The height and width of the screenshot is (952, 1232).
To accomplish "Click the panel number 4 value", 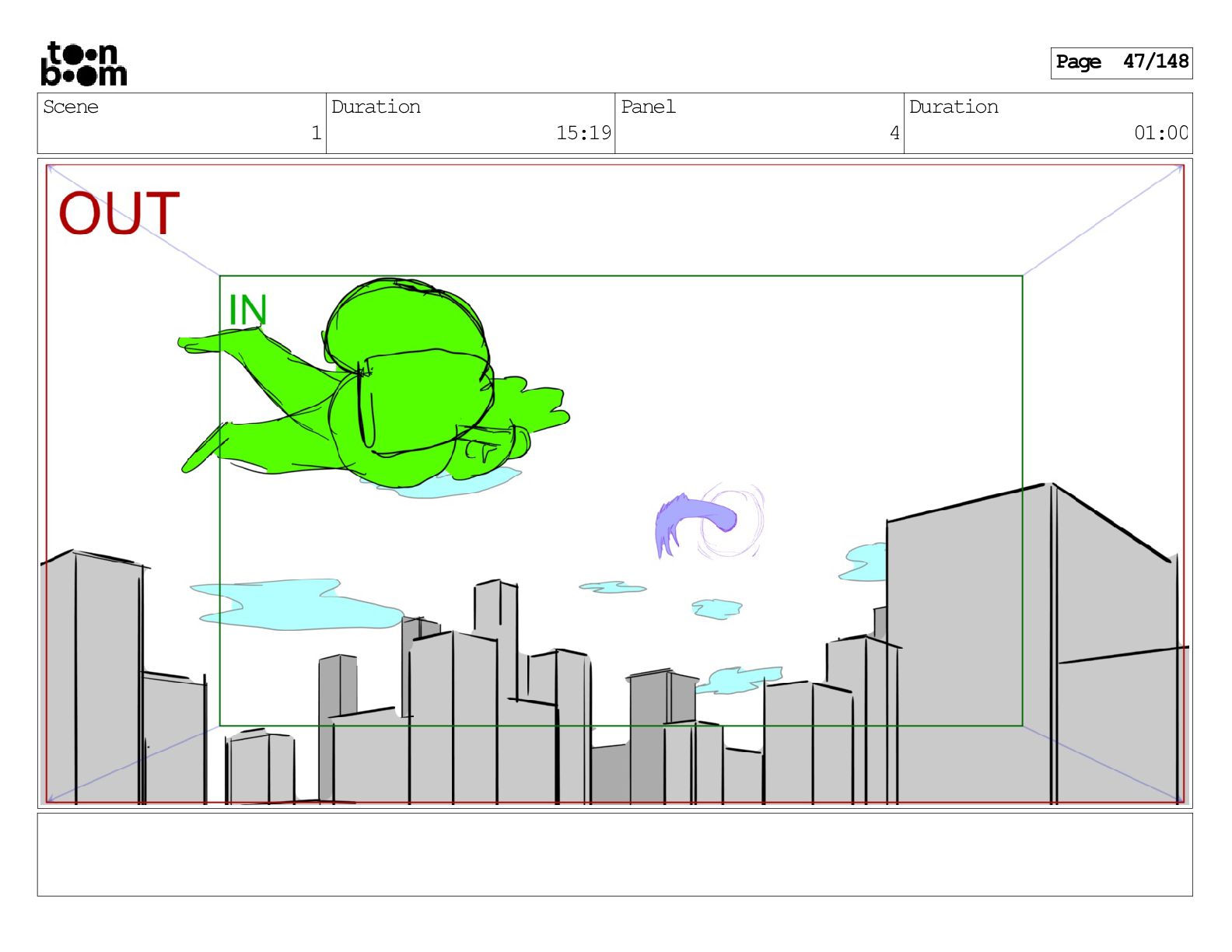I will pos(894,133).
